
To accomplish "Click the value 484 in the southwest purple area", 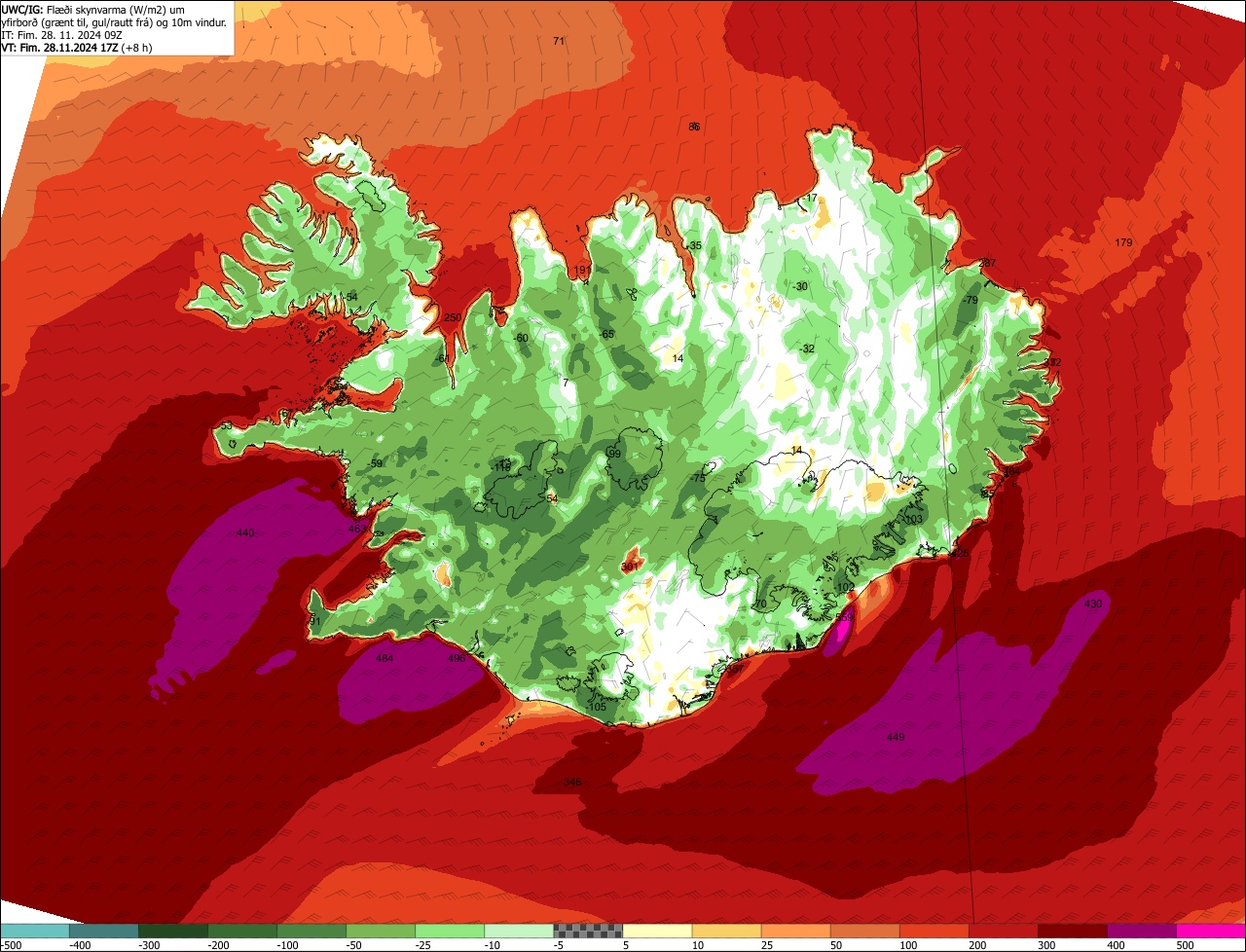I will [385, 659].
